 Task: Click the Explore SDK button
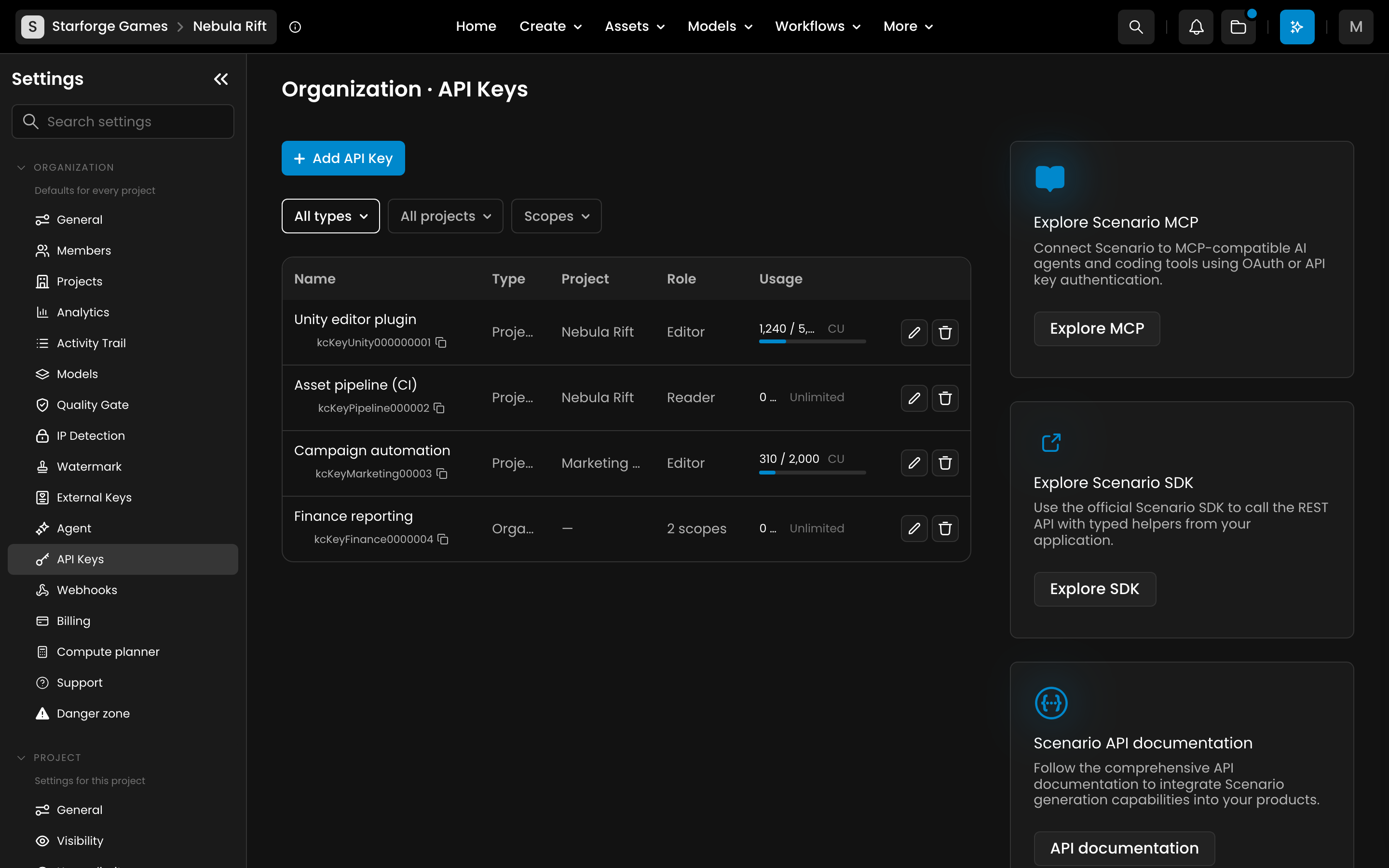pyautogui.click(x=1094, y=589)
